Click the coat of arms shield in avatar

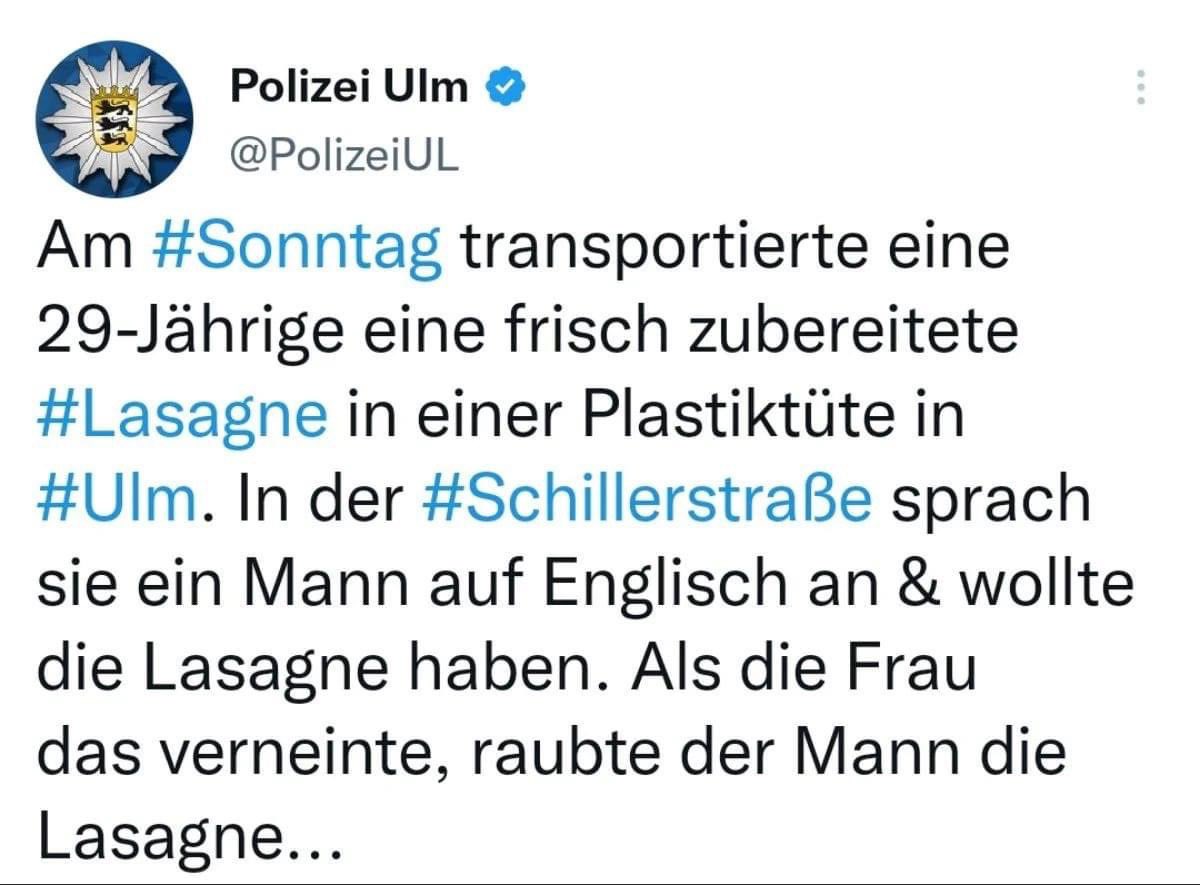click(x=112, y=118)
